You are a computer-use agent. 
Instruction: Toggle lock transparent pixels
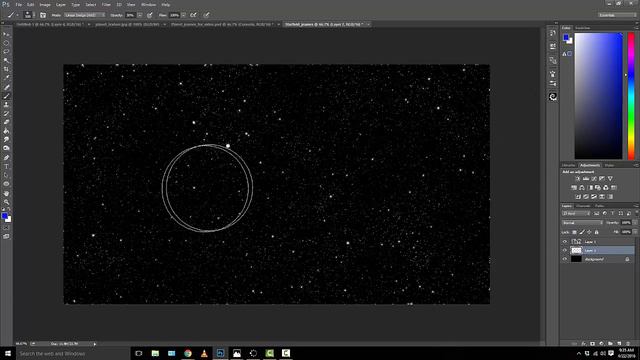pyautogui.click(x=574, y=232)
